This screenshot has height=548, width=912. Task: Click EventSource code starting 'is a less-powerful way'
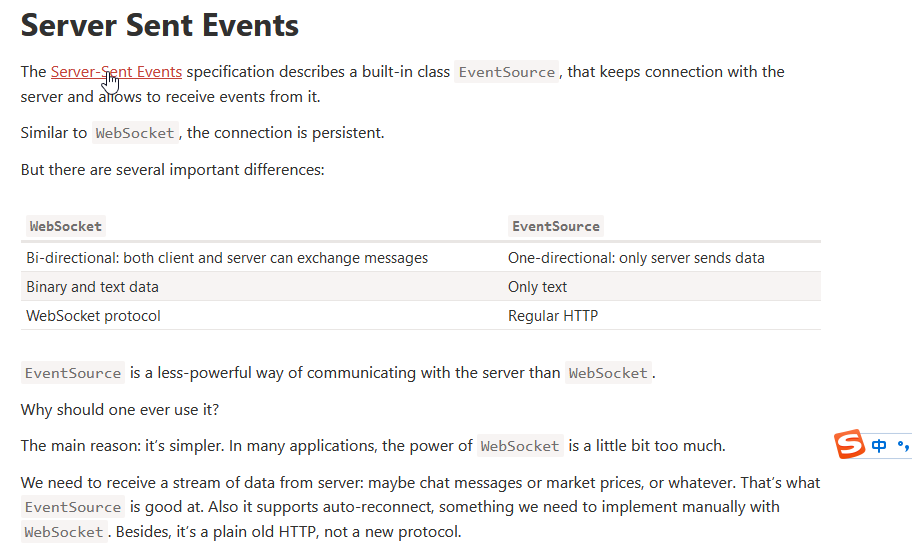click(73, 373)
